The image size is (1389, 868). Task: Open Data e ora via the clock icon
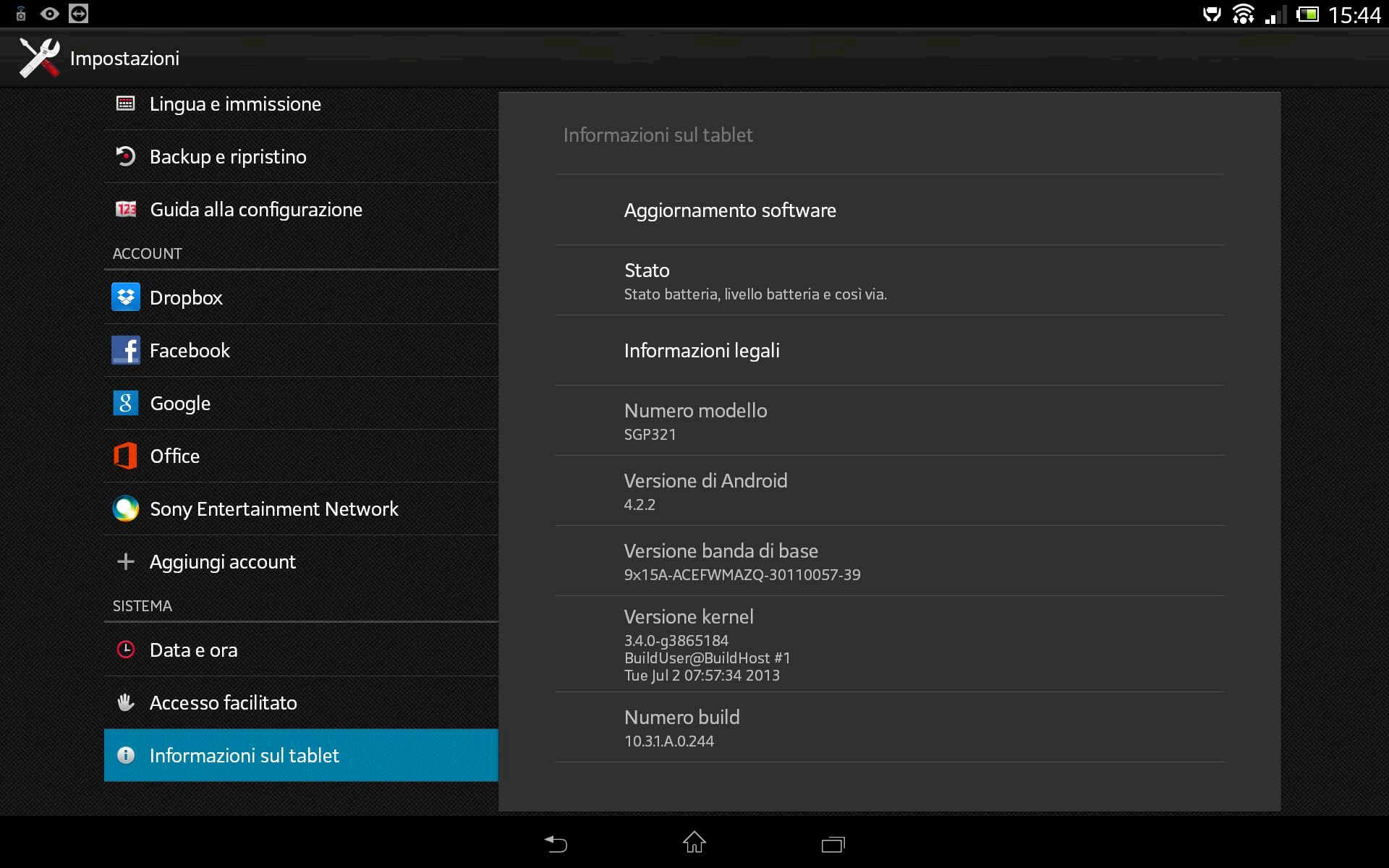[x=126, y=649]
